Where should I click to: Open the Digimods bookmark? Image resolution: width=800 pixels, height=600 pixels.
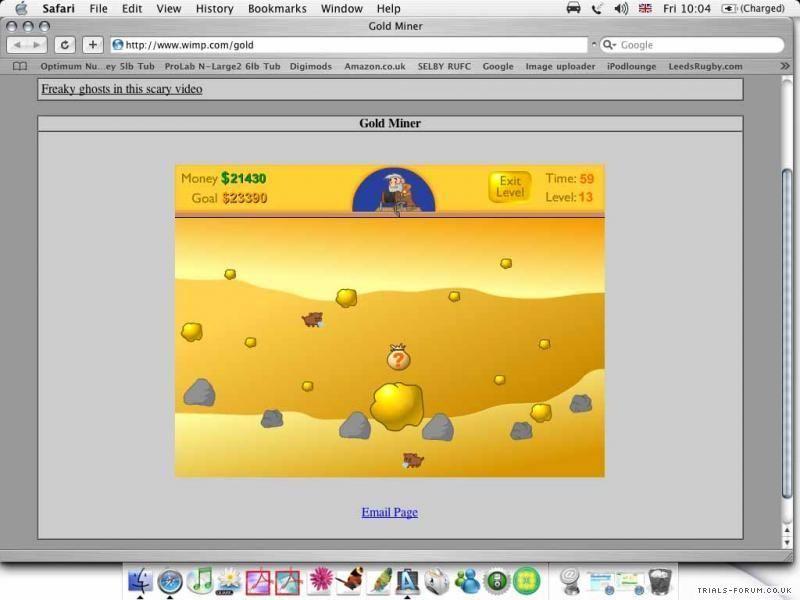point(311,66)
